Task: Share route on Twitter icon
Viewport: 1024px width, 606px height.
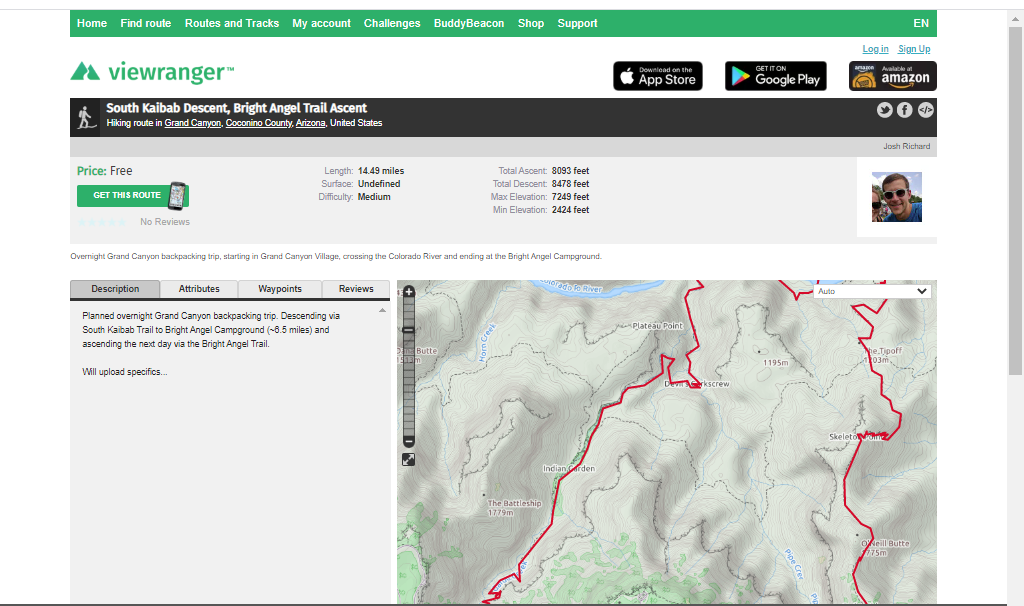Action: [x=884, y=110]
